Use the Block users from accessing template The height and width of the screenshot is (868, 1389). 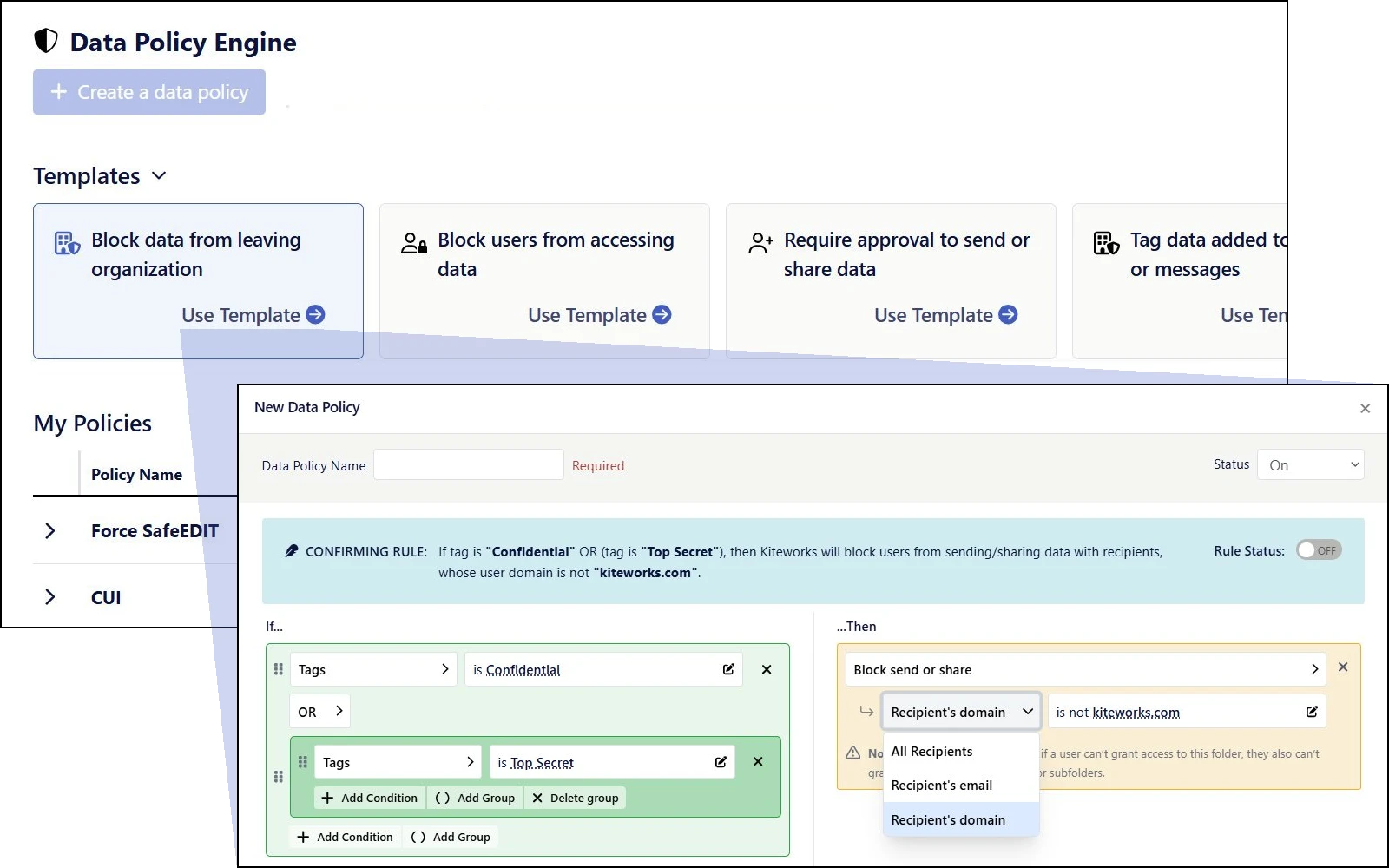pos(599,315)
